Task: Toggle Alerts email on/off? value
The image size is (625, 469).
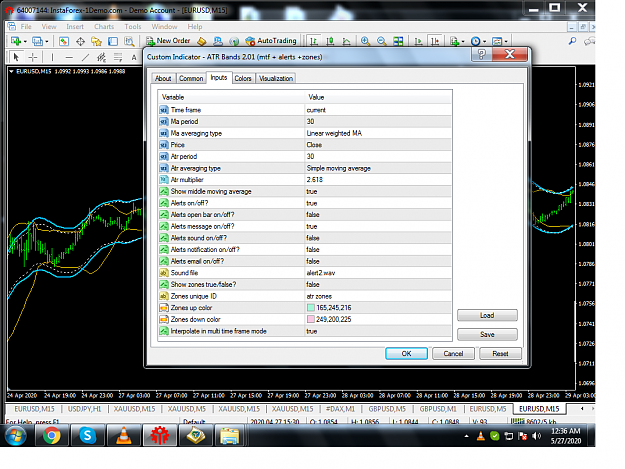Action: point(378,261)
